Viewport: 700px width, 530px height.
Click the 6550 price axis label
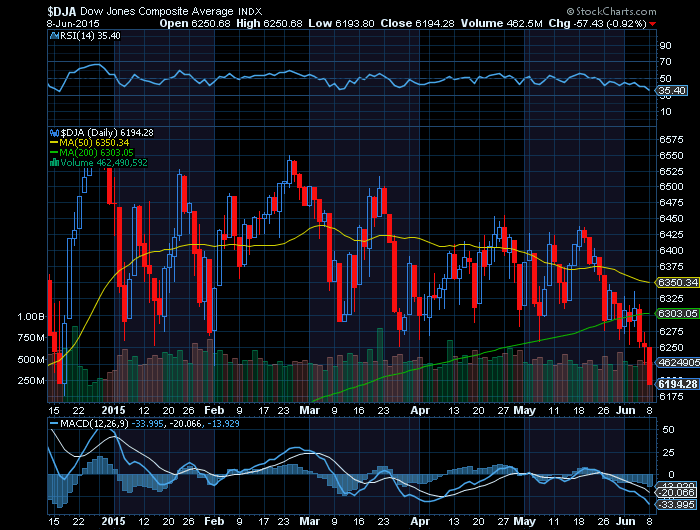point(671,156)
